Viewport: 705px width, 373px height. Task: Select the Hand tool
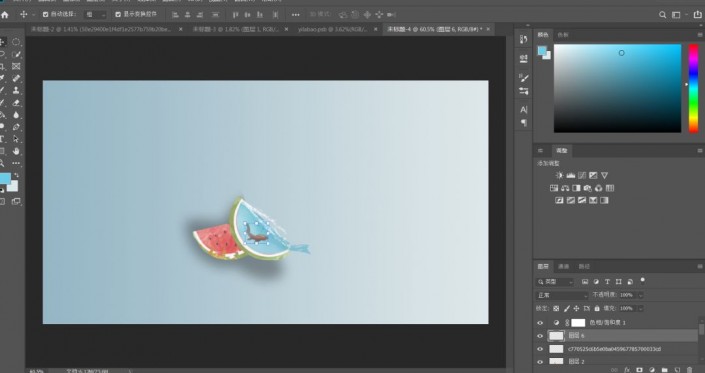(16, 151)
